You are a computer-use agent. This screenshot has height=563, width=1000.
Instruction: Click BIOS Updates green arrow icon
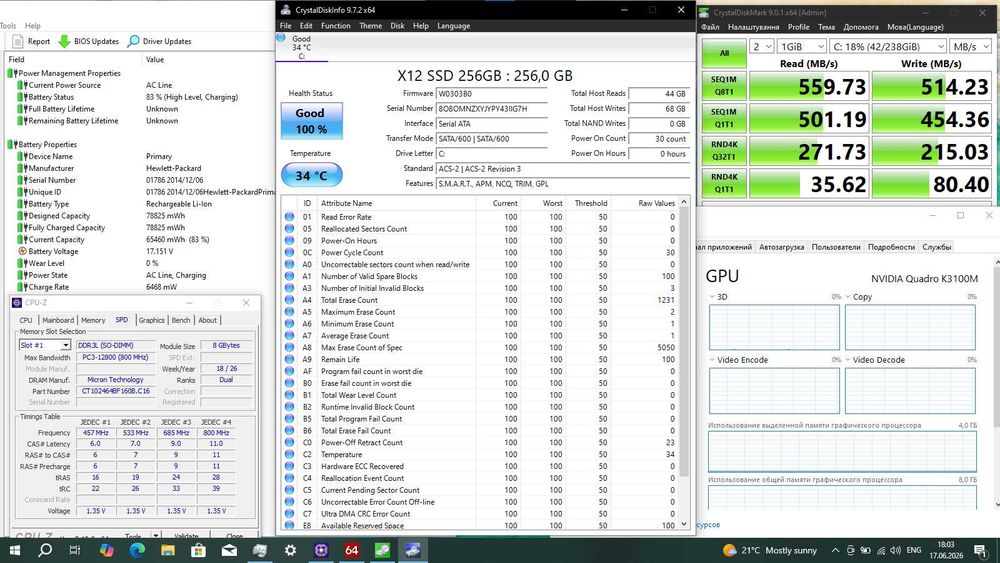64,41
